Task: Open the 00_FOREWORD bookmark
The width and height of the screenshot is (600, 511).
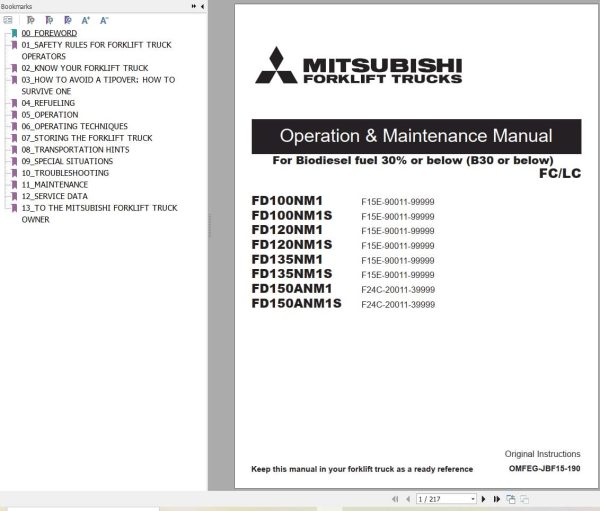Action: pos(49,33)
